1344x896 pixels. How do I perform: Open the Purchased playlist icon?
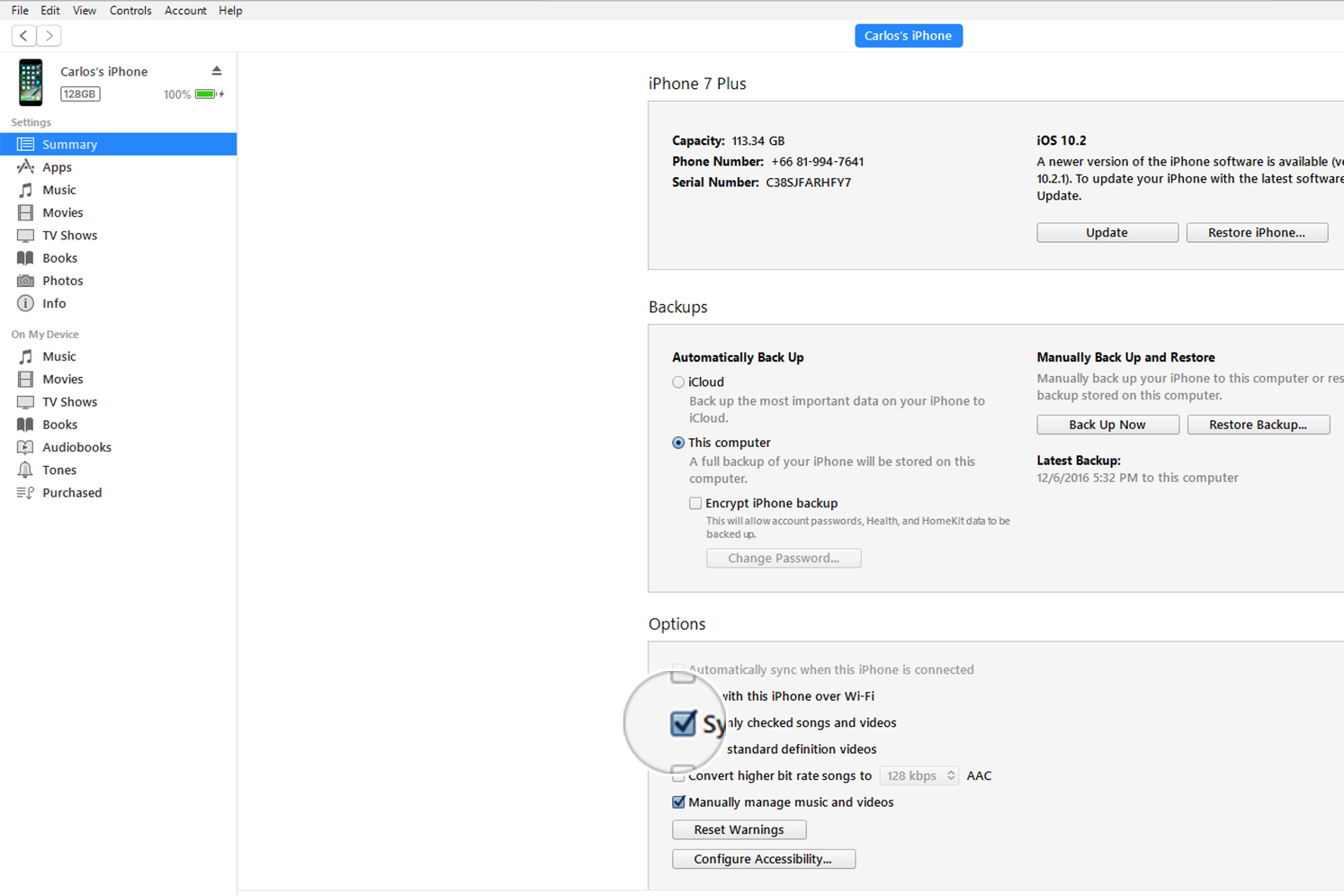[x=25, y=493]
